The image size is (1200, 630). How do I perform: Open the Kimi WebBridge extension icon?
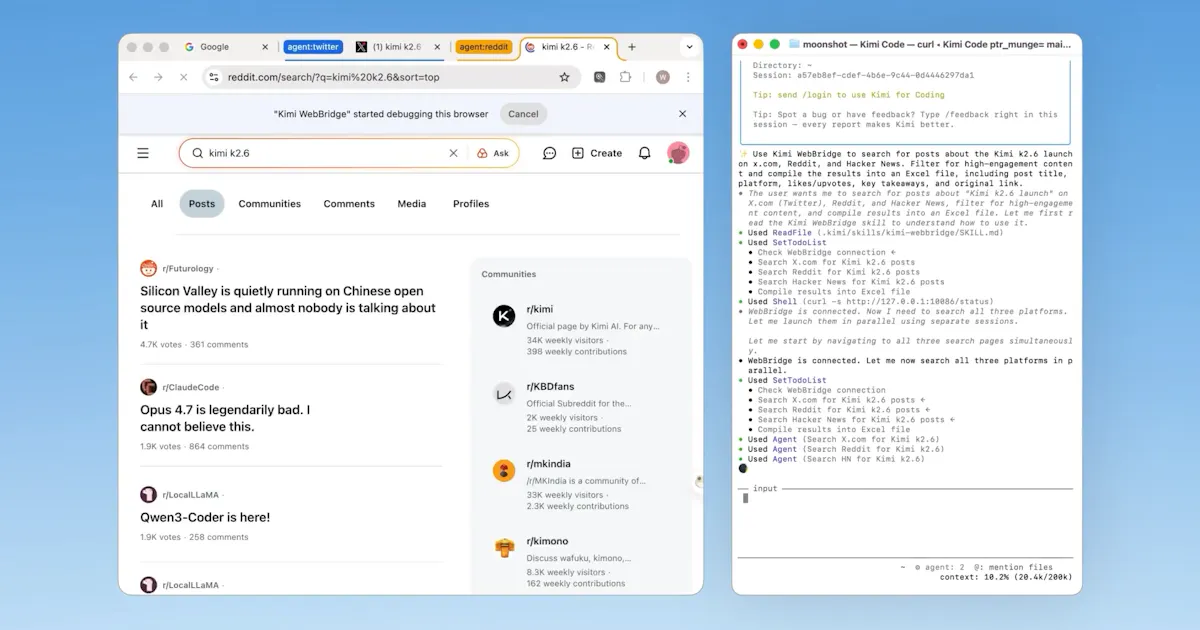tap(600, 77)
